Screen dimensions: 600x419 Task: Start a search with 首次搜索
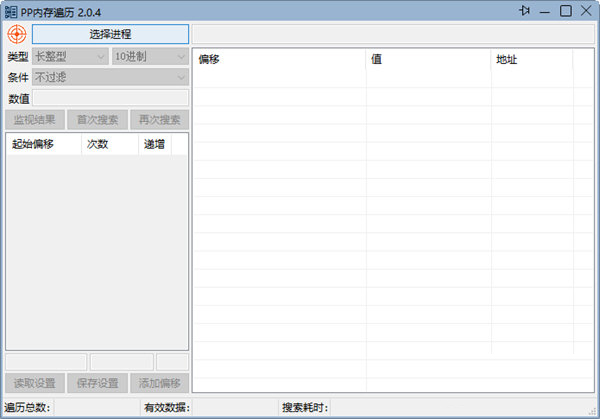pyautogui.click(x=97, y=120)
